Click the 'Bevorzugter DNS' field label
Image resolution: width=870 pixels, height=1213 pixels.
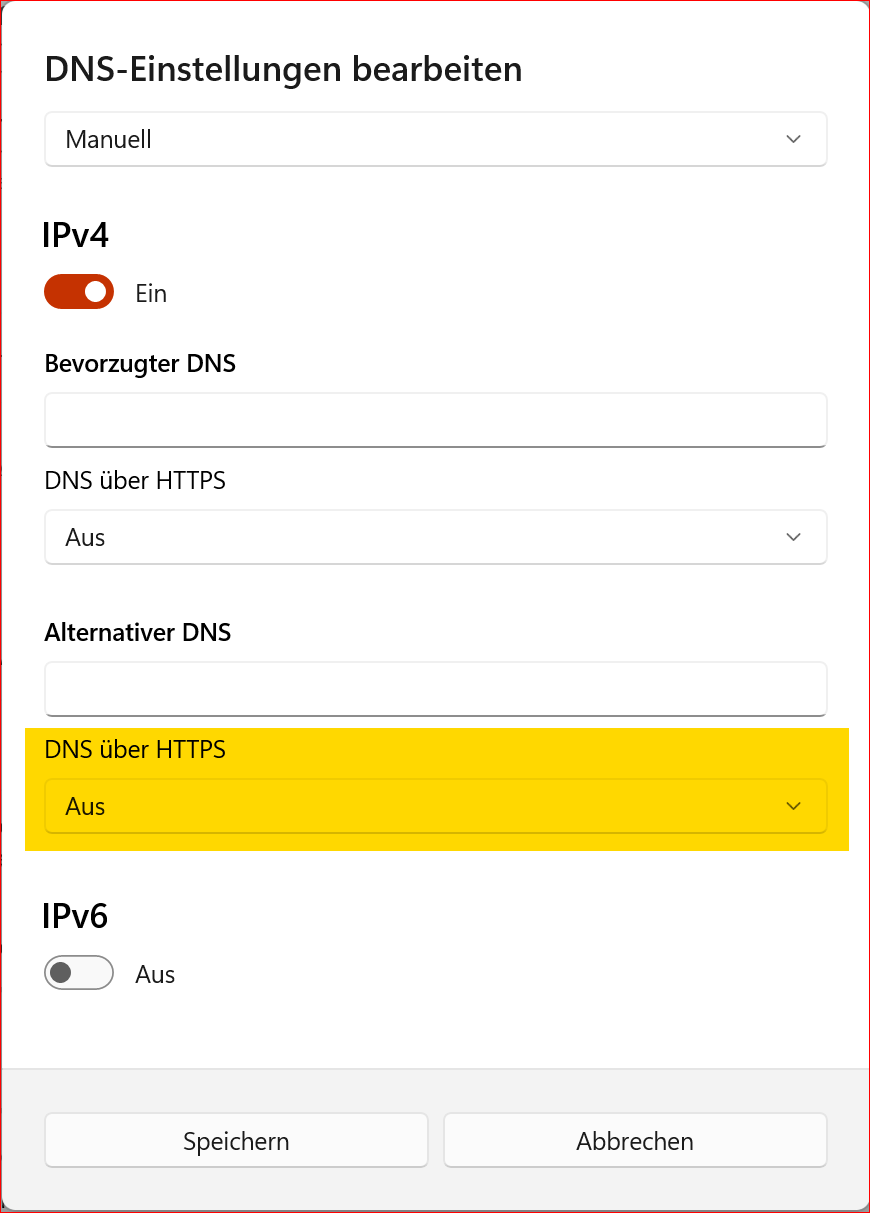point(140,363)
